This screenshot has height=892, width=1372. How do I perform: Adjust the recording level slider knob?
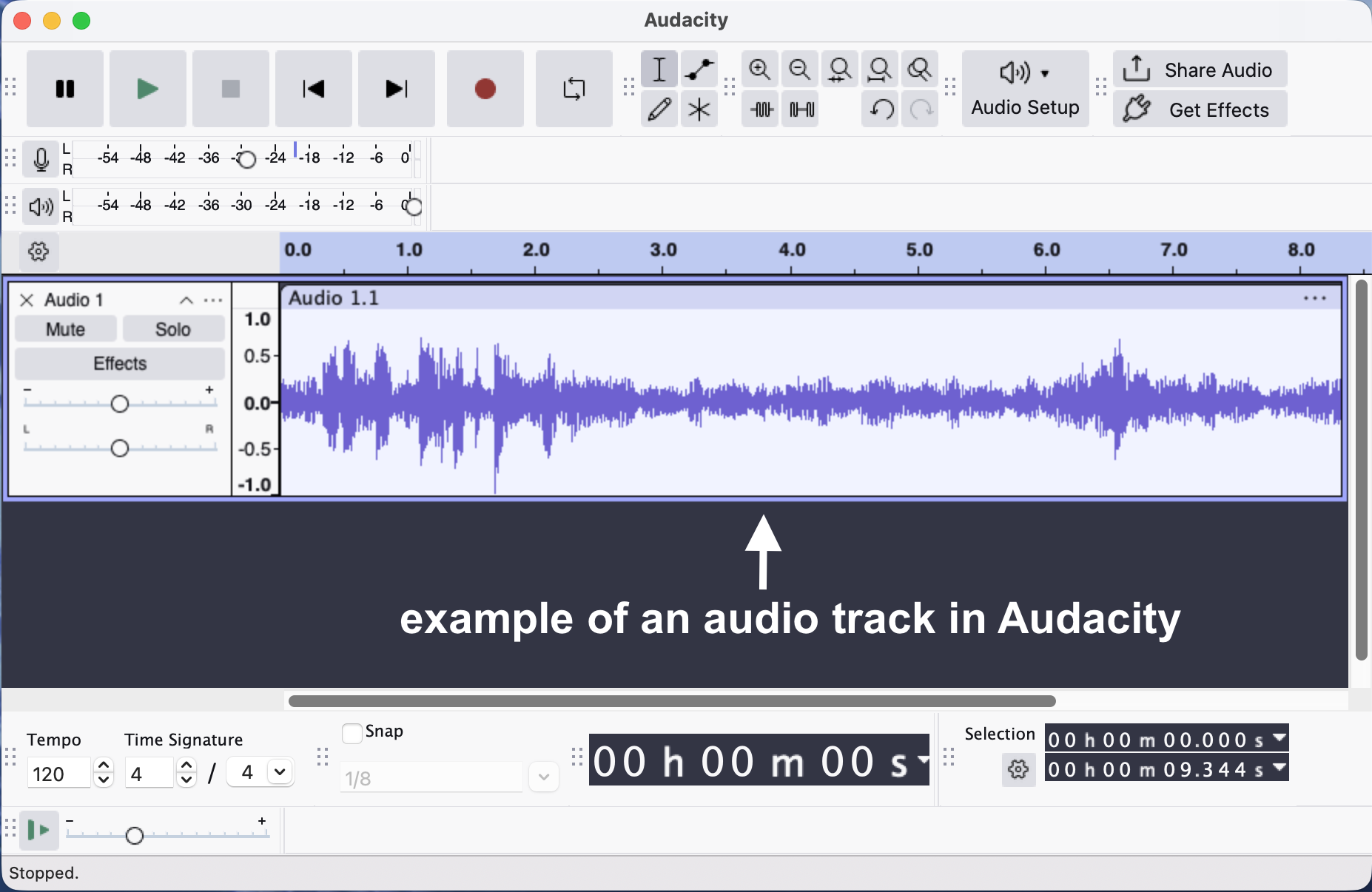[247, 160]
